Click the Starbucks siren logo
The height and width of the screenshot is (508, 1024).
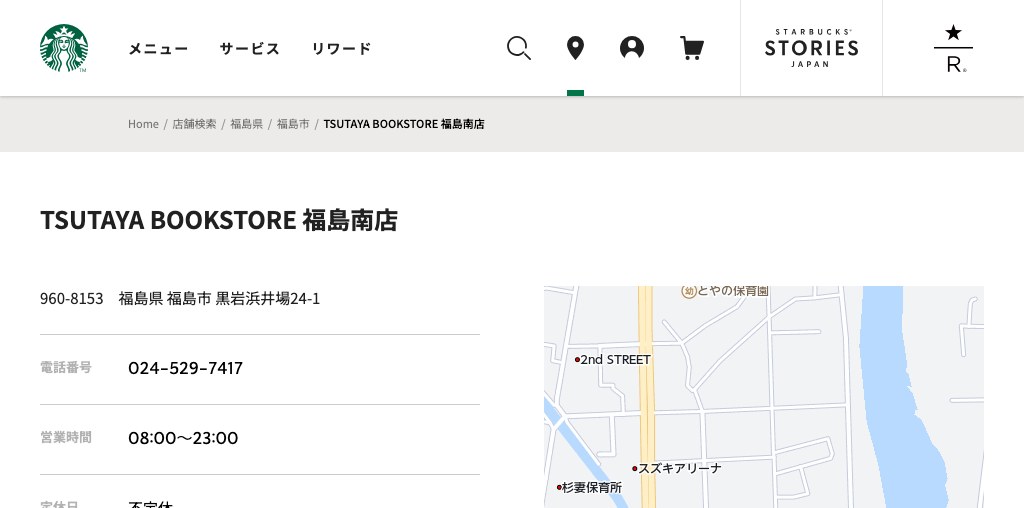click(x=63, y=48)
